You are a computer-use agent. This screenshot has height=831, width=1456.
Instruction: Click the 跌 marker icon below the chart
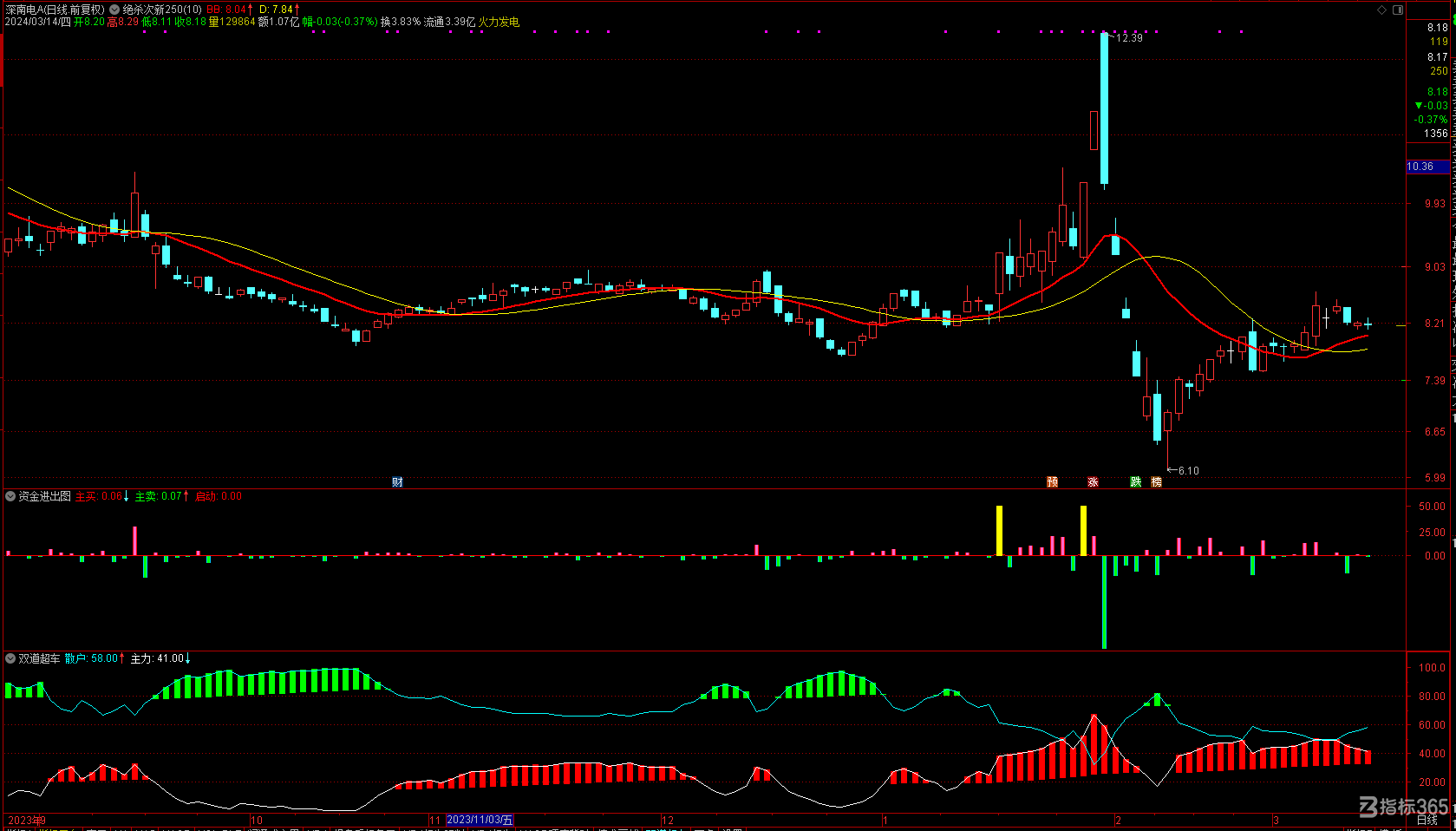[1136, 482]
